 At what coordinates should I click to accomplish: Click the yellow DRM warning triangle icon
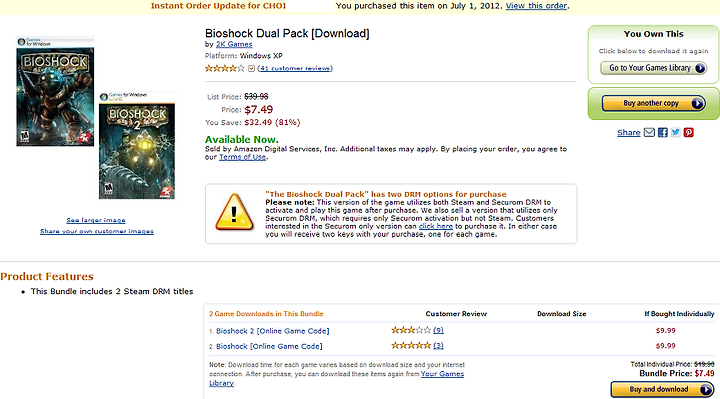point(234,212)
